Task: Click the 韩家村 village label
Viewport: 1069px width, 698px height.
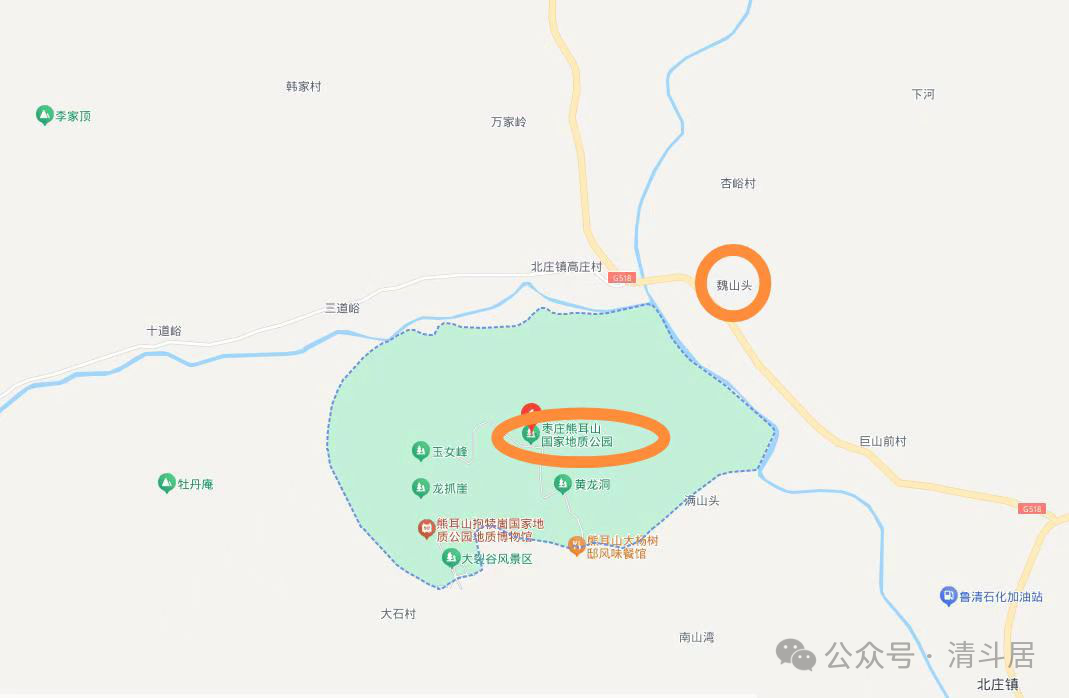Action: [x=303, y=86]
